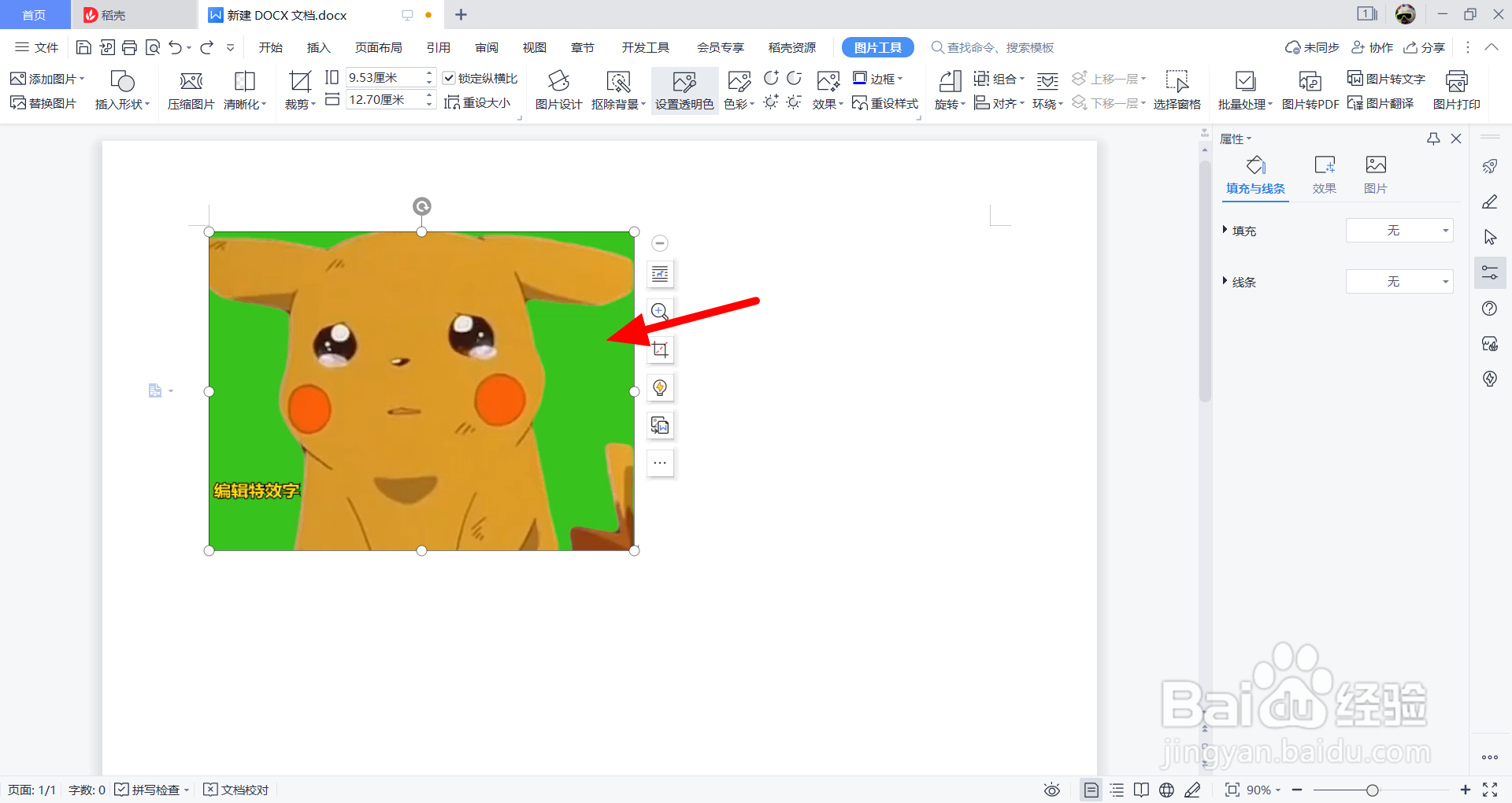Open Effects (效果) tab in properties panel
Screen dimensions: 1512x803
point(1325,175)
